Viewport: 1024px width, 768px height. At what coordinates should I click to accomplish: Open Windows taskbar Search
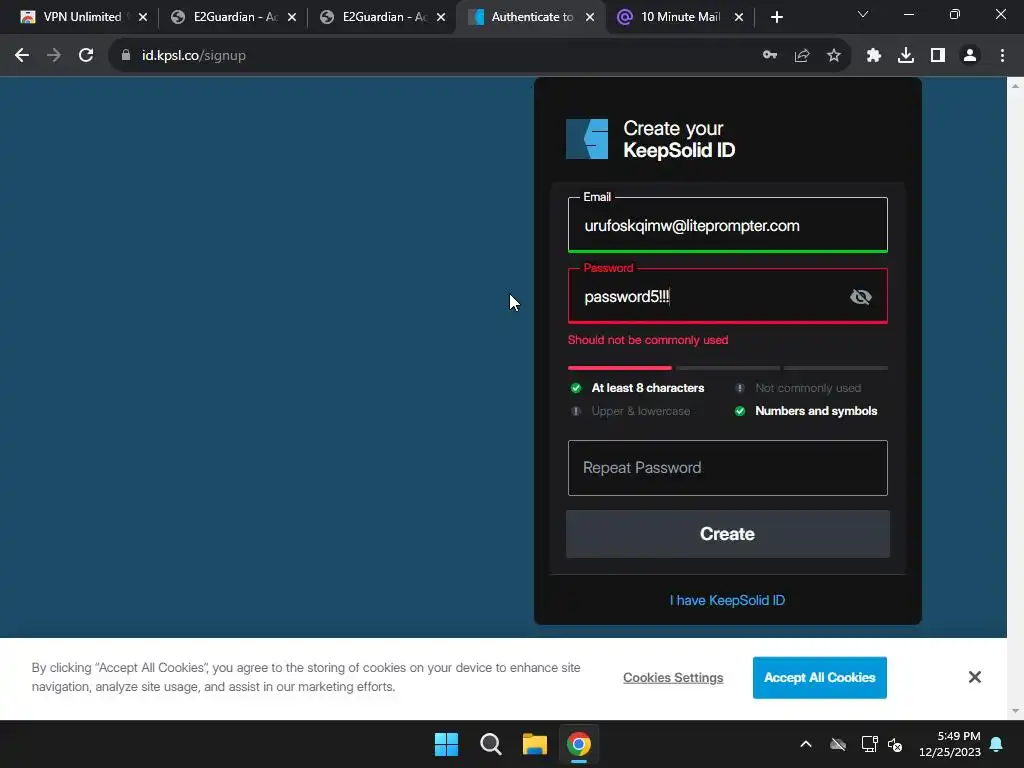pos(490,744)
